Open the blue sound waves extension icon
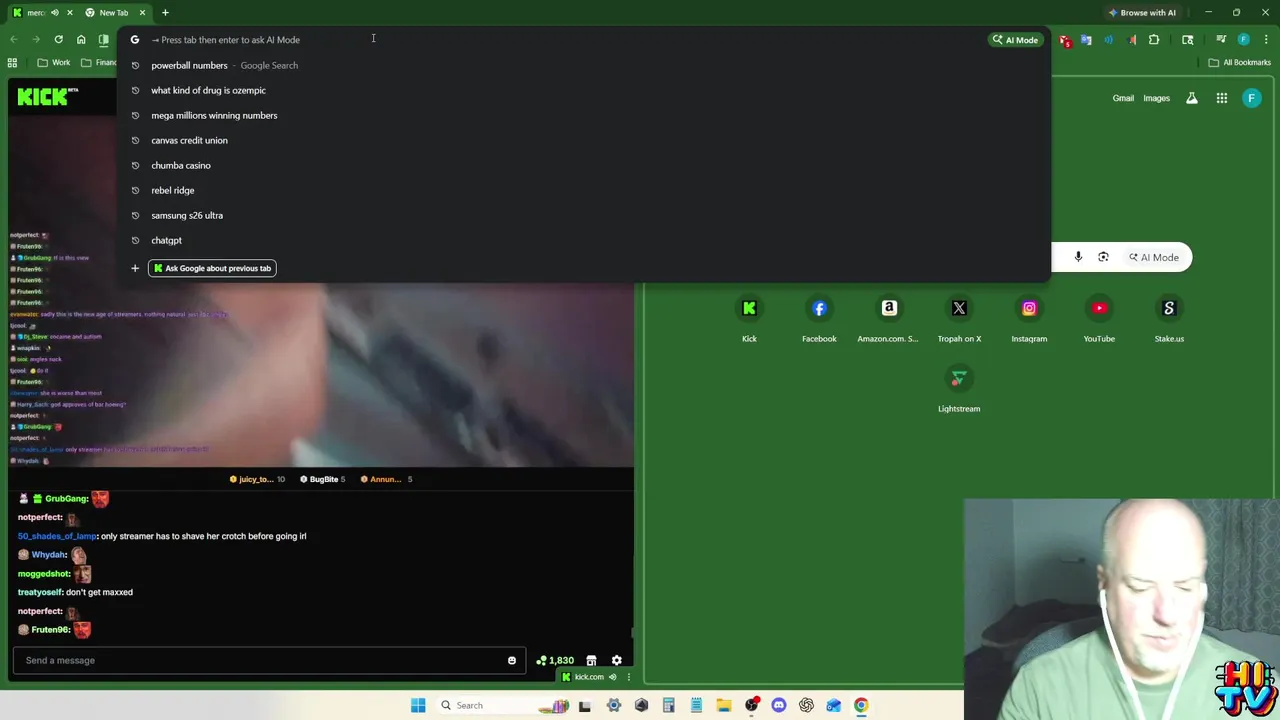Screen dimensions: 1280x720 pos(1109,40)
